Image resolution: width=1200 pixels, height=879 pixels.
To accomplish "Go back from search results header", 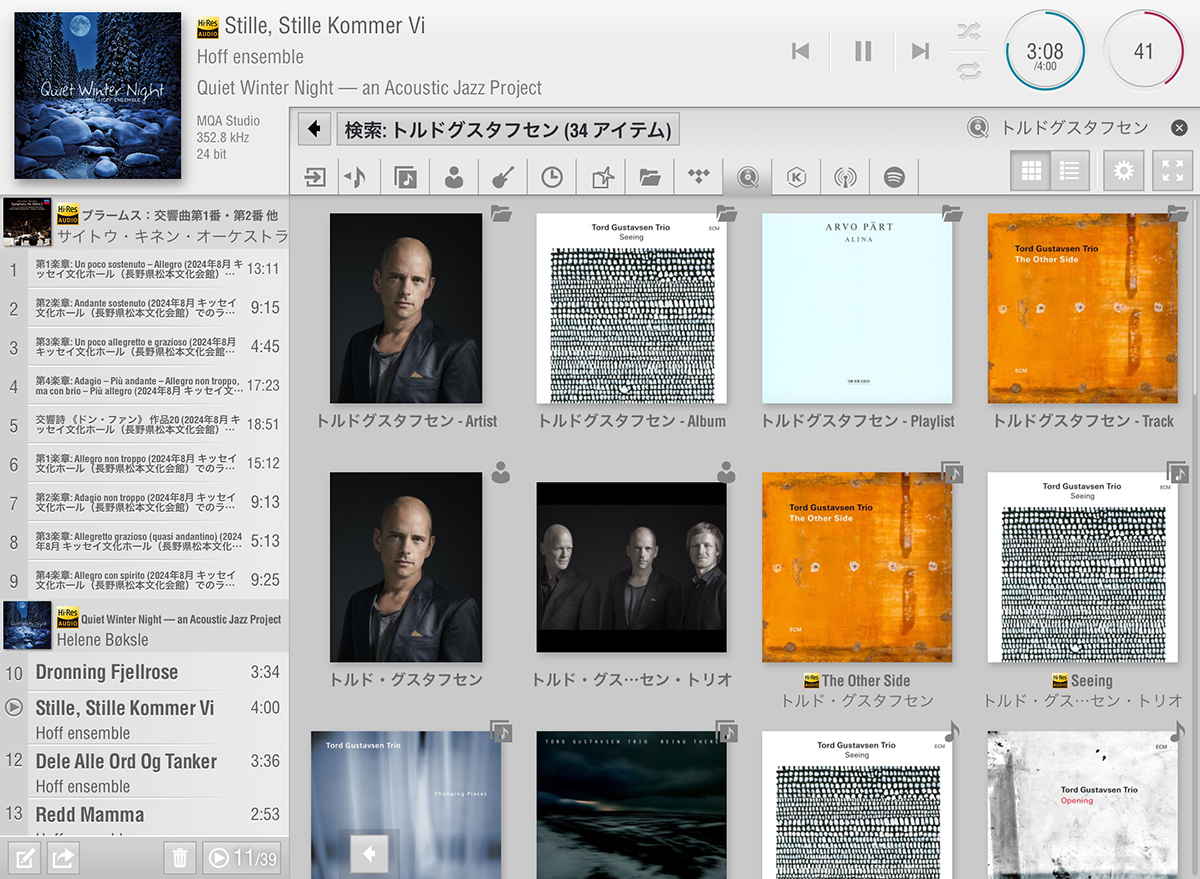I will pyautogui.click(x=316, y=129).
